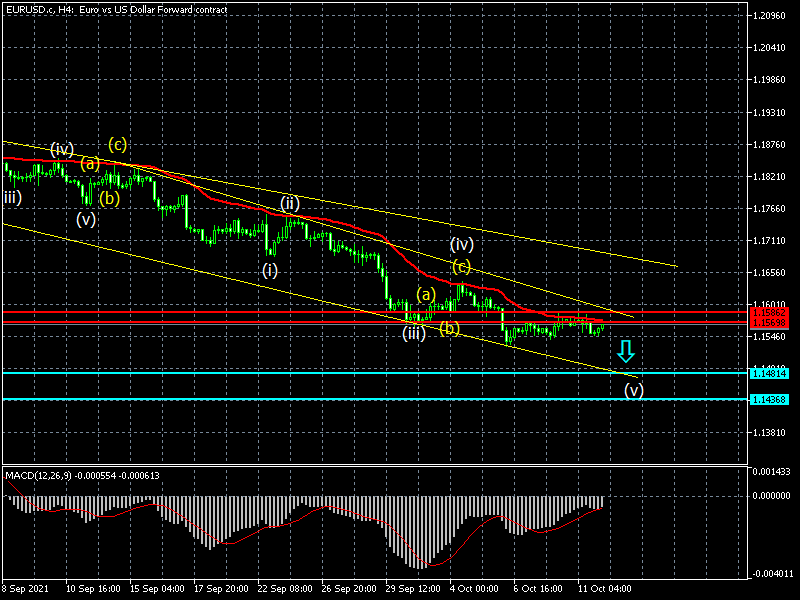Click the cyan downward arrow on the chart
The image size is (800, 600).
click(x=626, y=351)
